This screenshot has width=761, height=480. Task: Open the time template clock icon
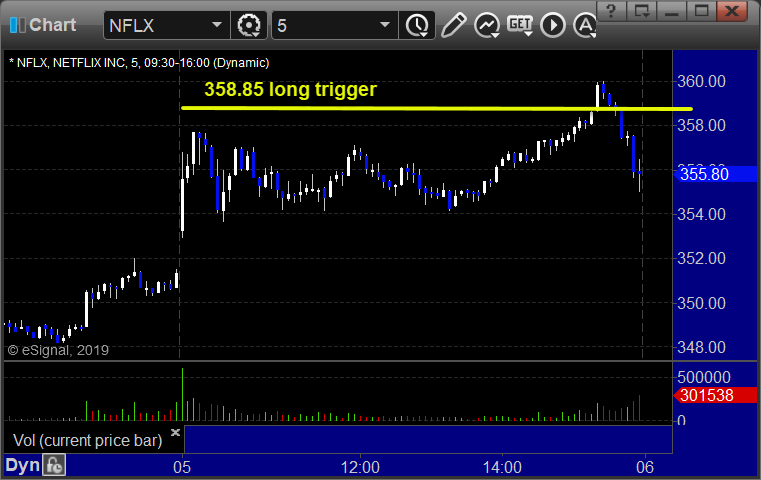[x=417, y=25]
